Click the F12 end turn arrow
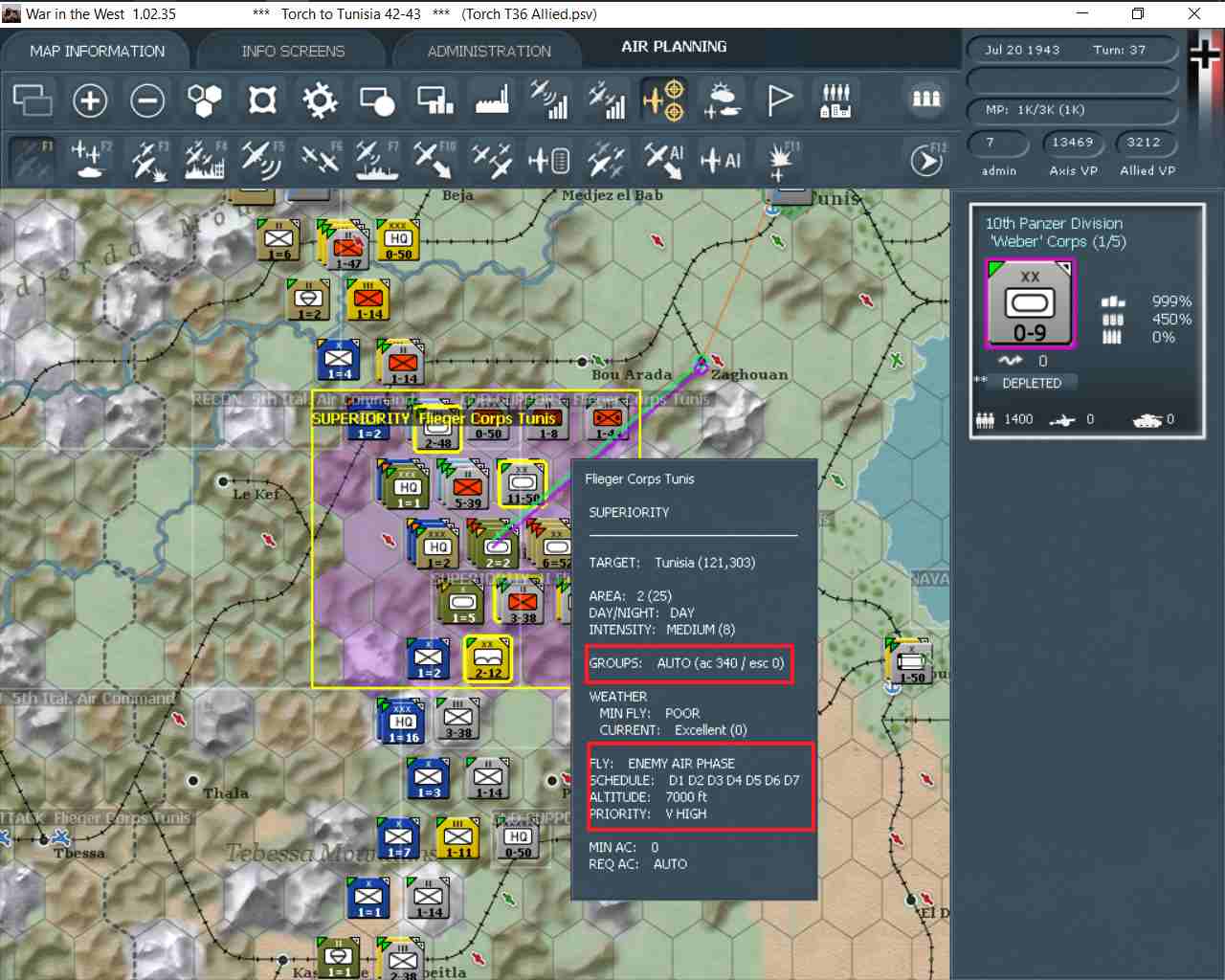Image resolution: width=1225 pixels, height=980 pixels. (x=926, y=160)
